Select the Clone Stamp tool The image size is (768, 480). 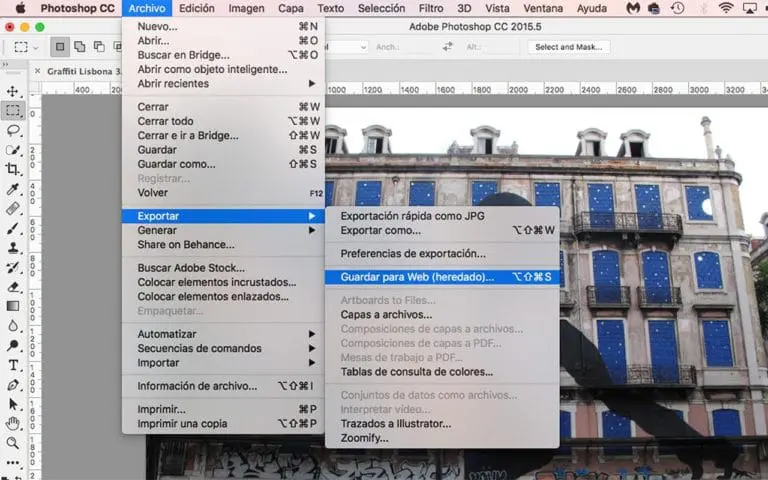(13, 248)
